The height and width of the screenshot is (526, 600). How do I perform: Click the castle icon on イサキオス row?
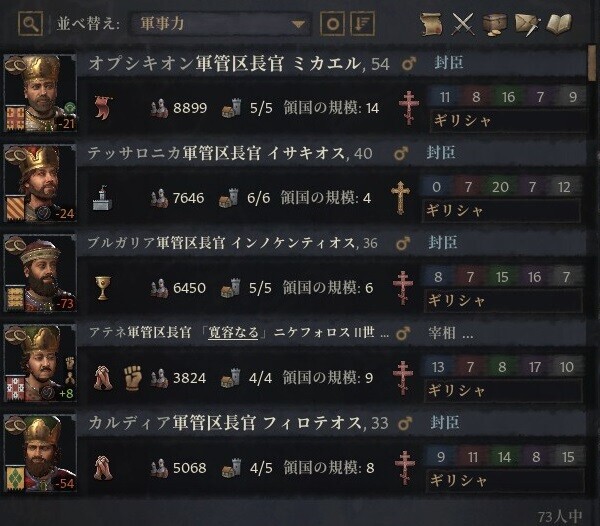103,198
